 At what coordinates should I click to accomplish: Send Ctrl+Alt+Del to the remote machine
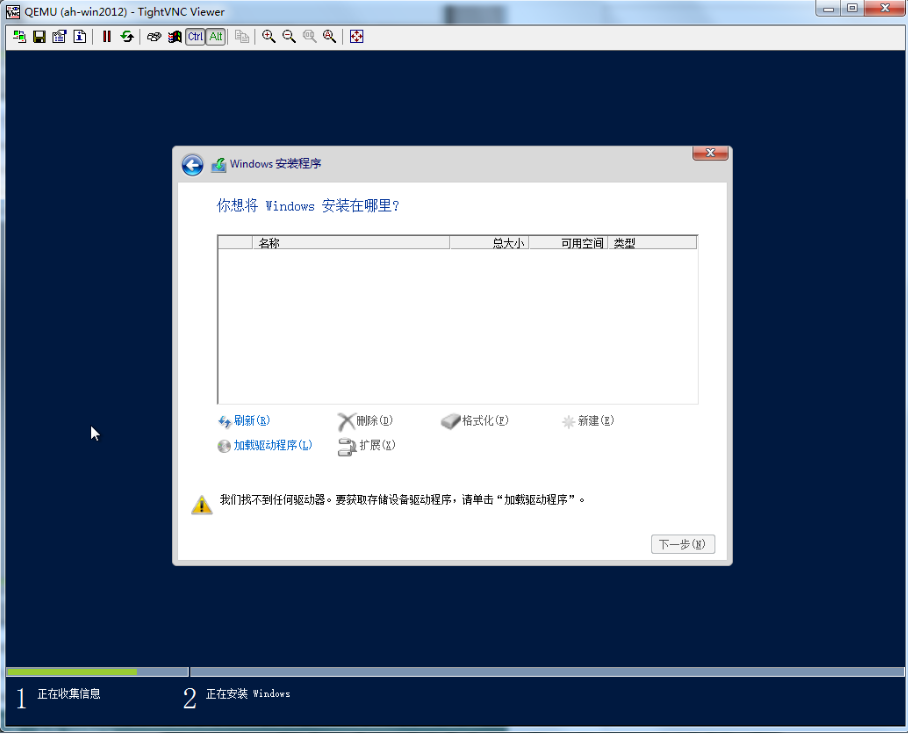[154, 37]
